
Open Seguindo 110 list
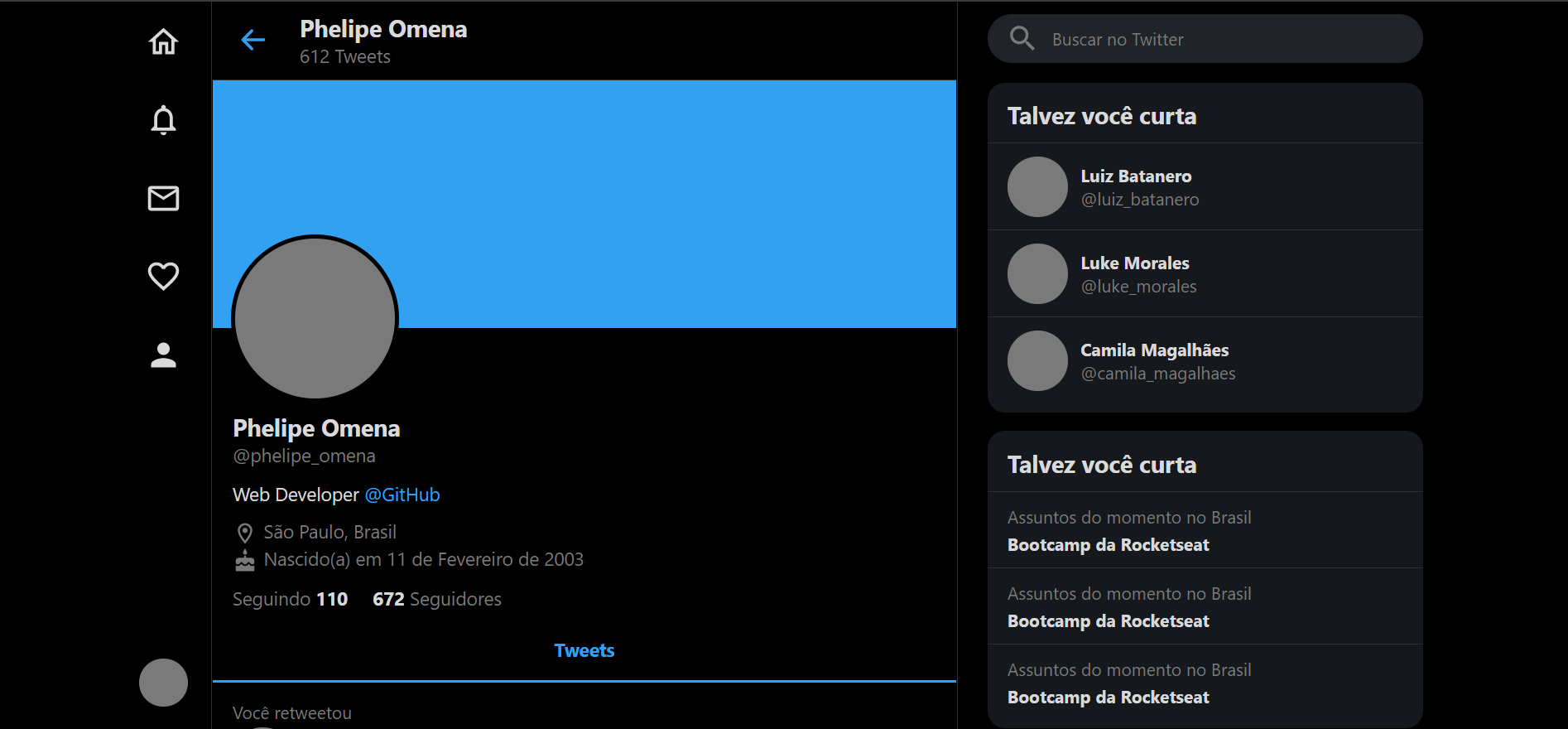pyautogui.click(x=290, y=599)
